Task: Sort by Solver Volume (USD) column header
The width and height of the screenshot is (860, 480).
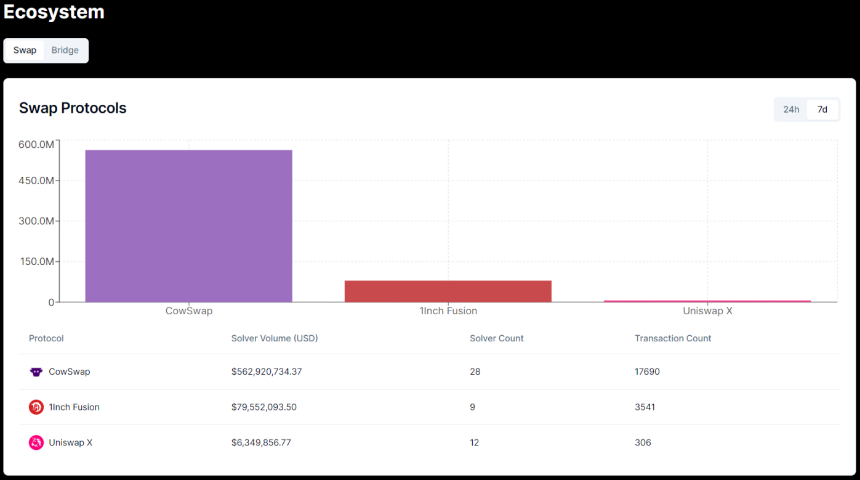Action: click(274, 338)
